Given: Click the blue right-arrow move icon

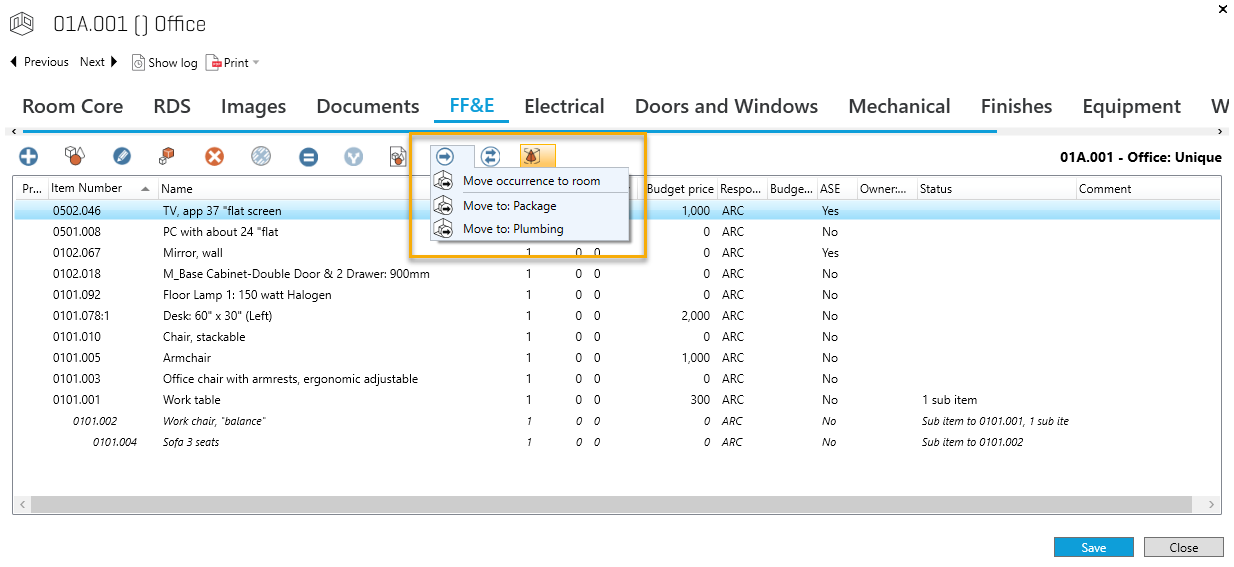Looking at the screenshot, I should (x=445, y=156).
